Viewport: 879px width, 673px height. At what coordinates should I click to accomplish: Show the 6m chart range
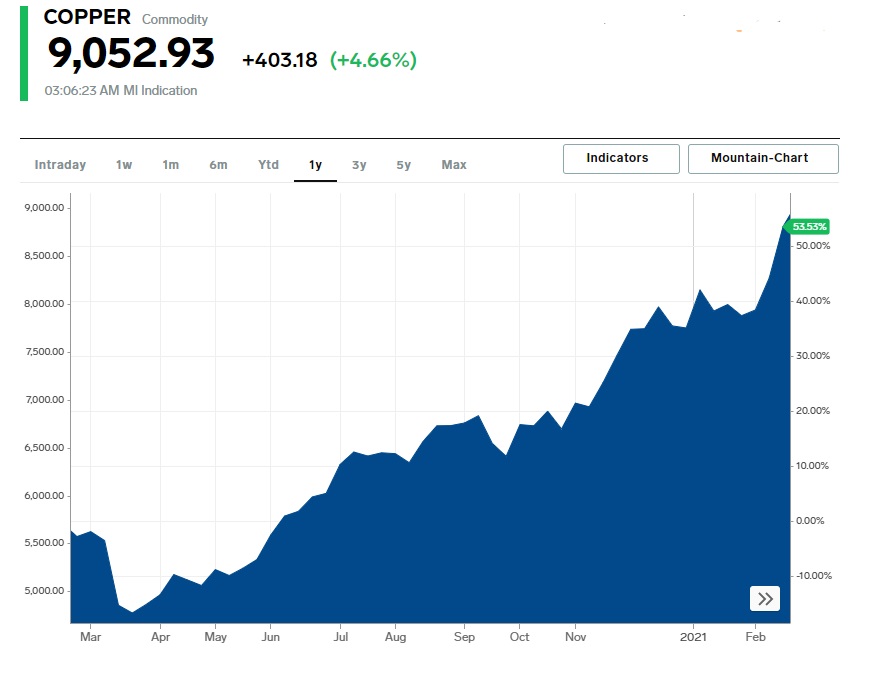point(218,165)
